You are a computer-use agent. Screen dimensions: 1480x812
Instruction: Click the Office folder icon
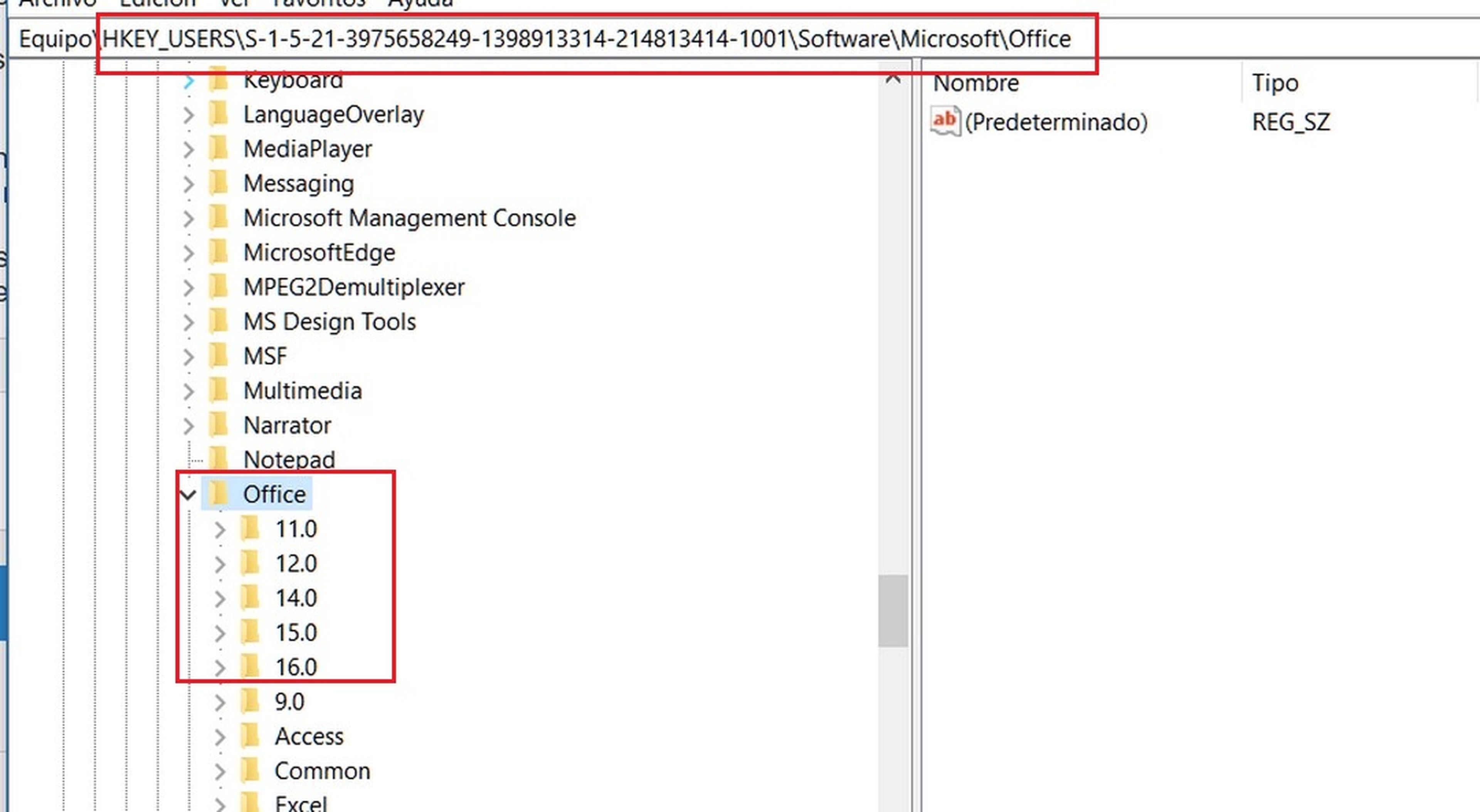pyautogui.click(x=218, y=493)
